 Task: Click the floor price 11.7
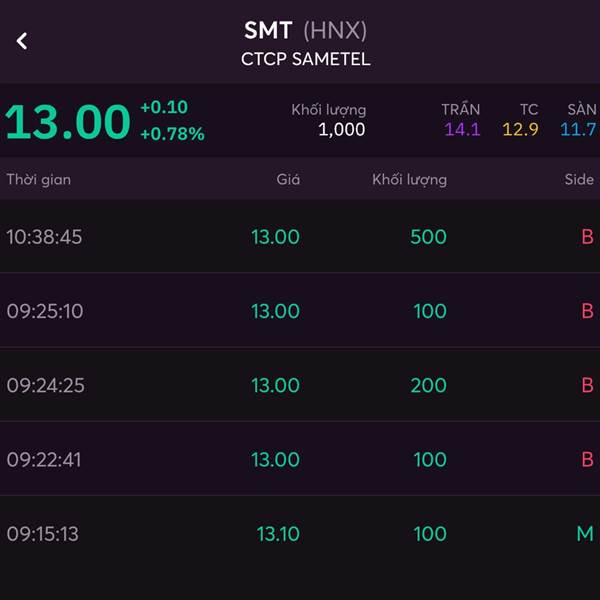[x=578, y=129]
